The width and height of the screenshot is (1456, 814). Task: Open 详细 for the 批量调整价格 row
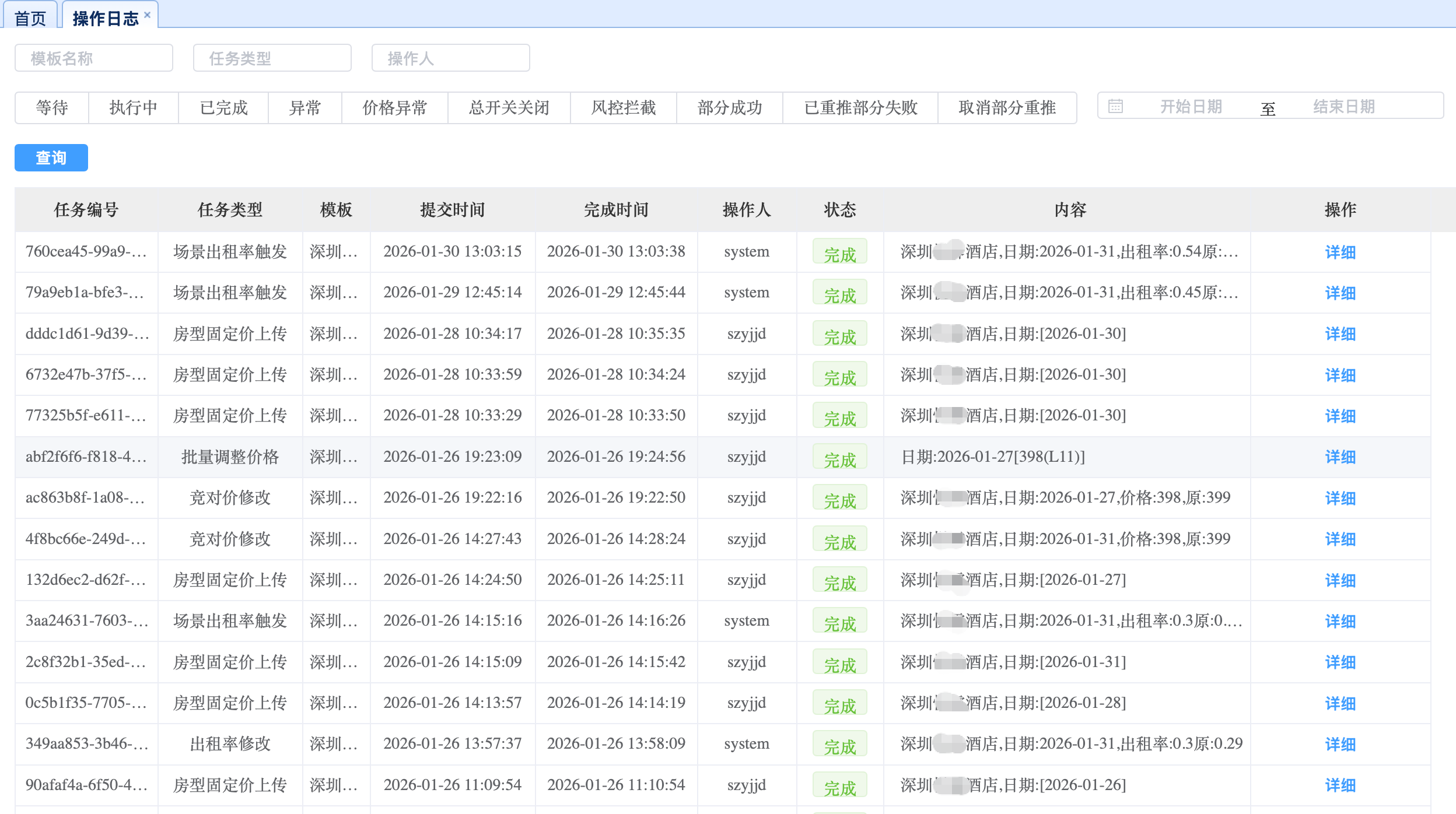pos(1340,457)
